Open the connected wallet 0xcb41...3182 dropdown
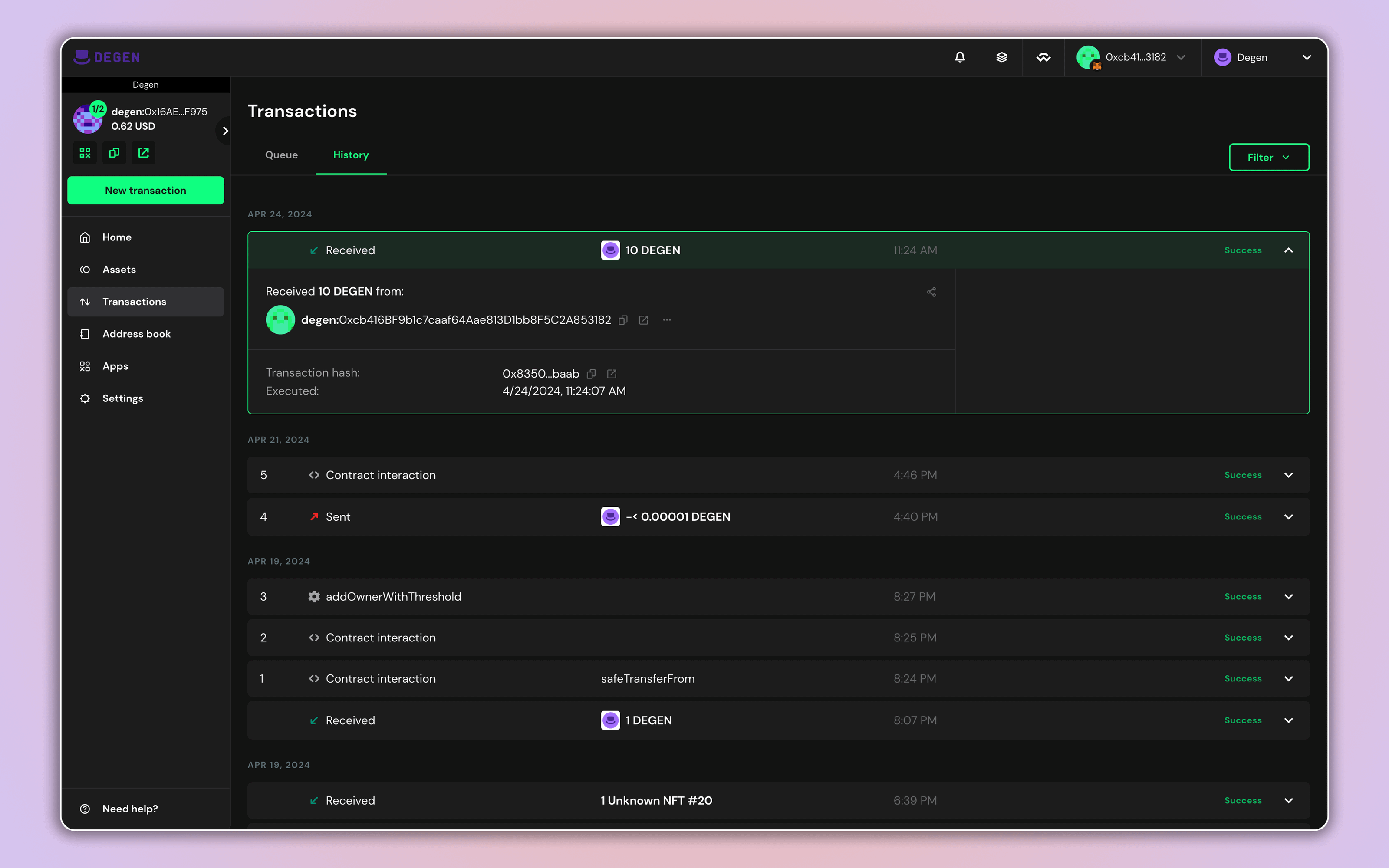Screen dimensions: 1389x868 [1132, 57]
